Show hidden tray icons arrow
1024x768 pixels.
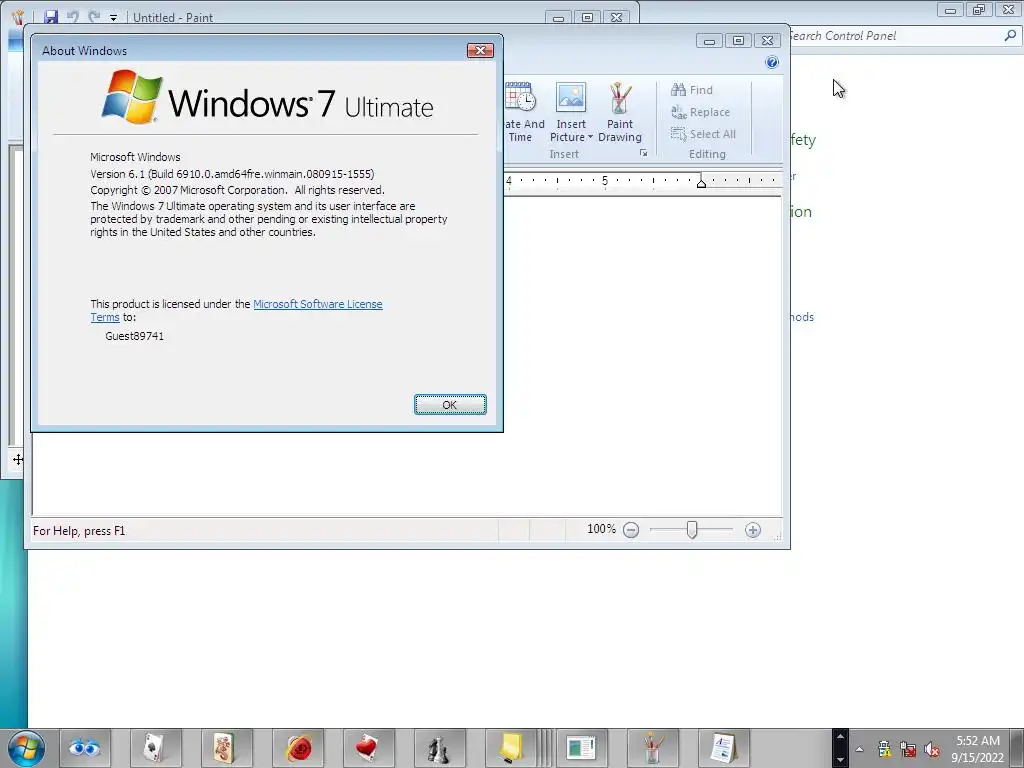click(859, 749)
